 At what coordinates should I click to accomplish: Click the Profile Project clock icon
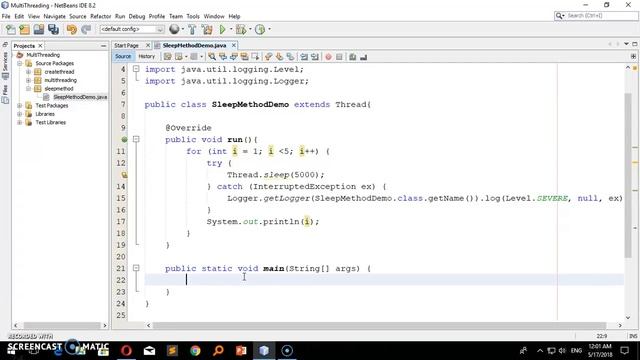(x=260, y=29)
